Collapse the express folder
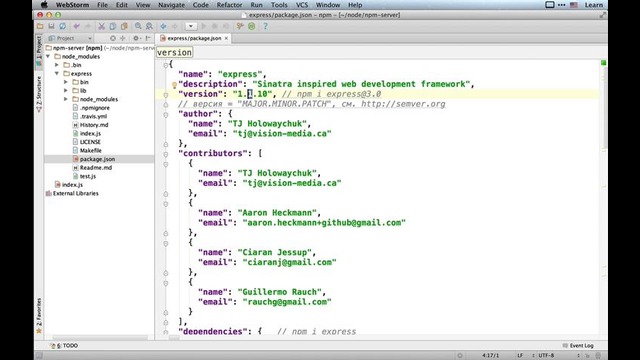 (x=57, y=73)
